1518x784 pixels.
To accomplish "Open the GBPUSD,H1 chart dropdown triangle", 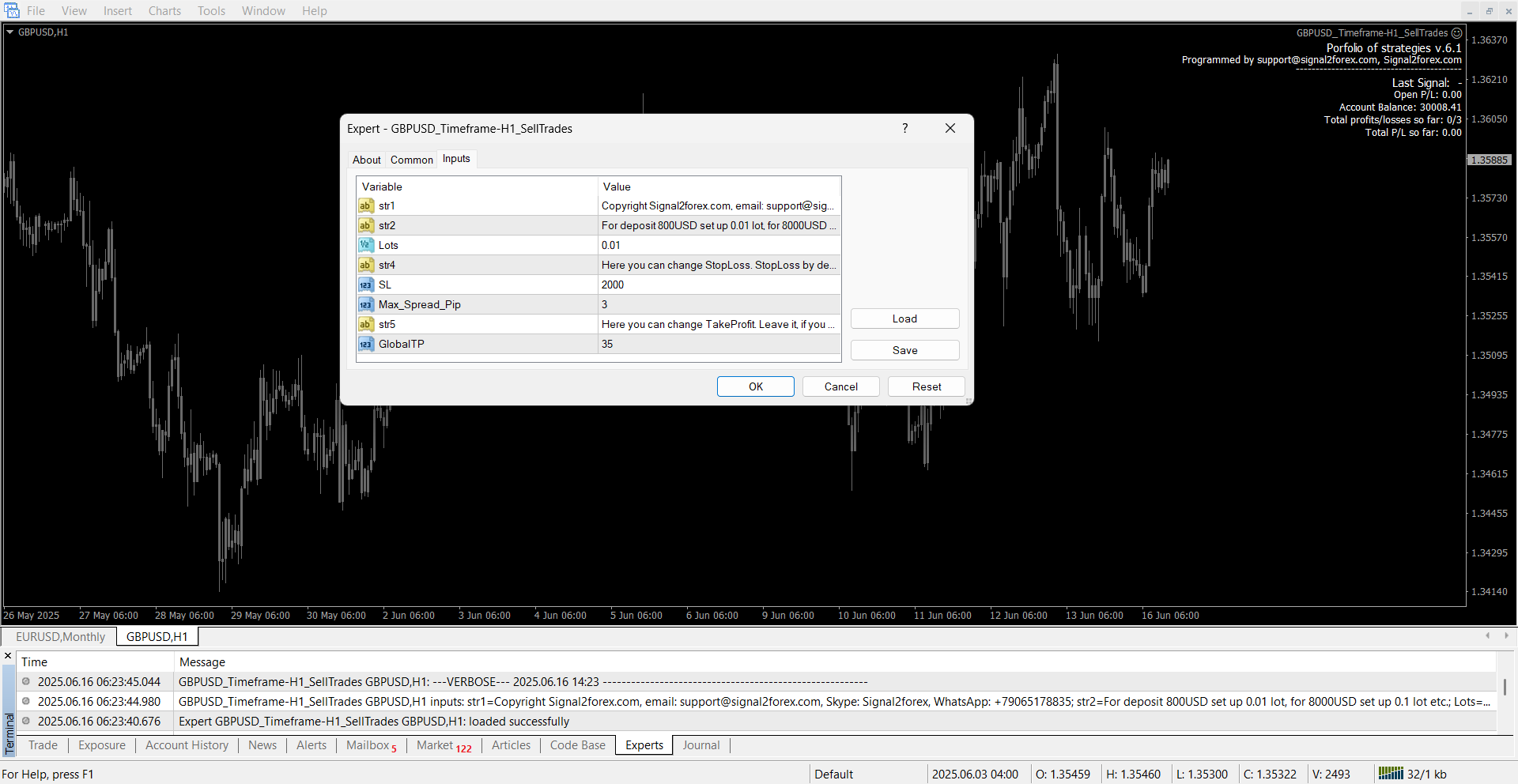I will pos(10,32).
